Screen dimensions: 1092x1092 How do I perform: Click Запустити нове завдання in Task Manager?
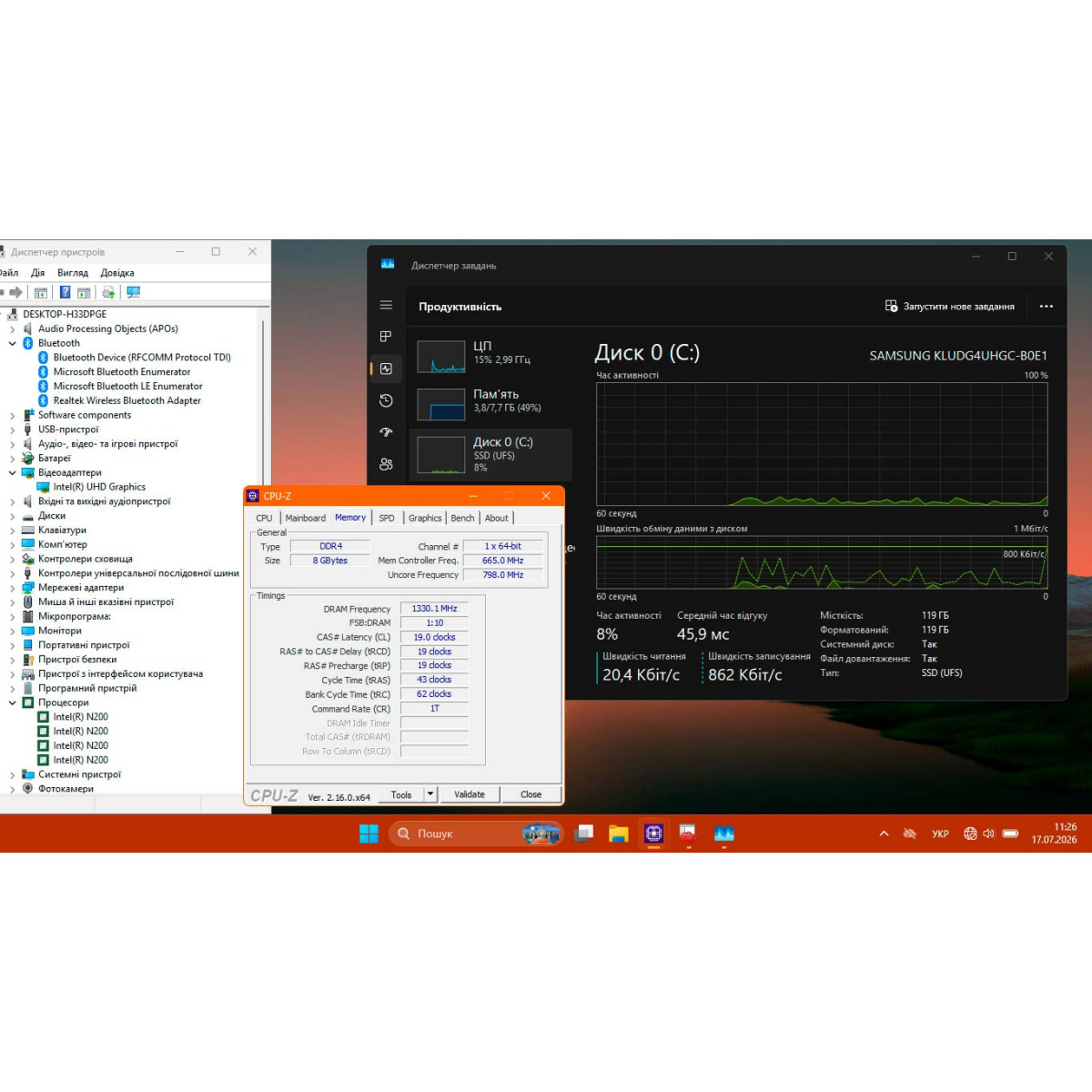click(x=950, y=307)
